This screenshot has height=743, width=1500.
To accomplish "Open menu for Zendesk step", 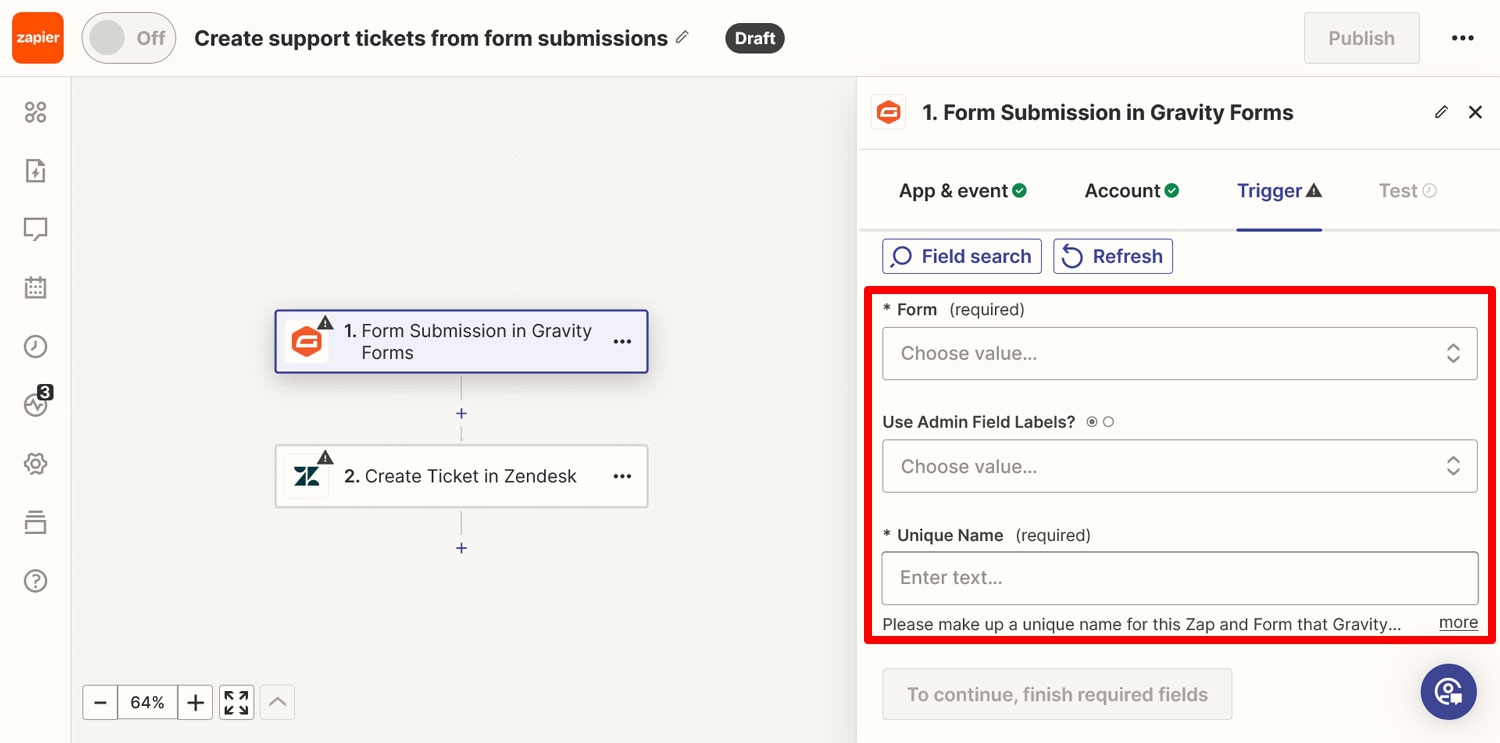I will click(x=622, y=476).
